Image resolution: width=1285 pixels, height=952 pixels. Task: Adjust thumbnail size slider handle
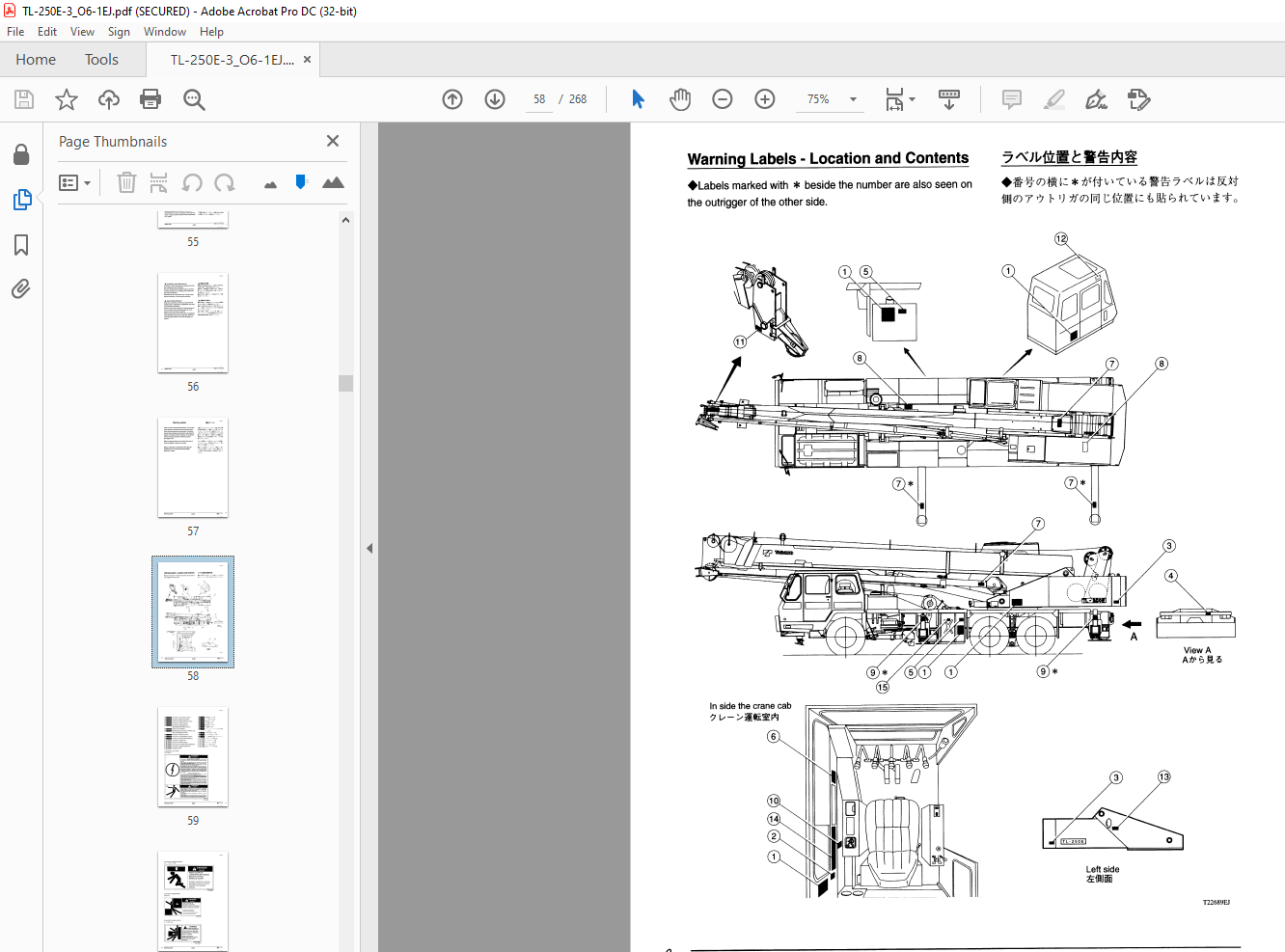point(301,181)
